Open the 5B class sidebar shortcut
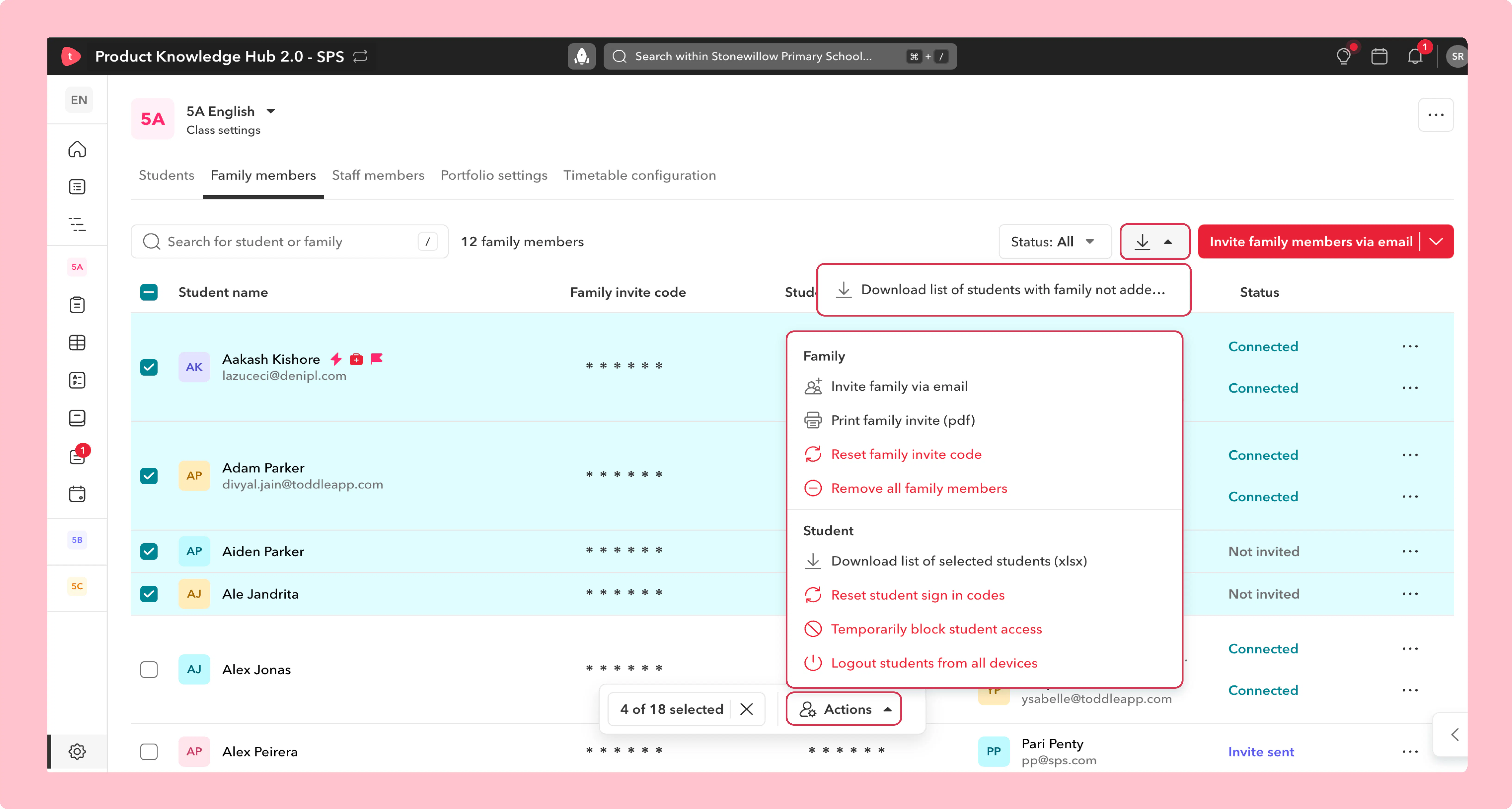 [77, 540]
